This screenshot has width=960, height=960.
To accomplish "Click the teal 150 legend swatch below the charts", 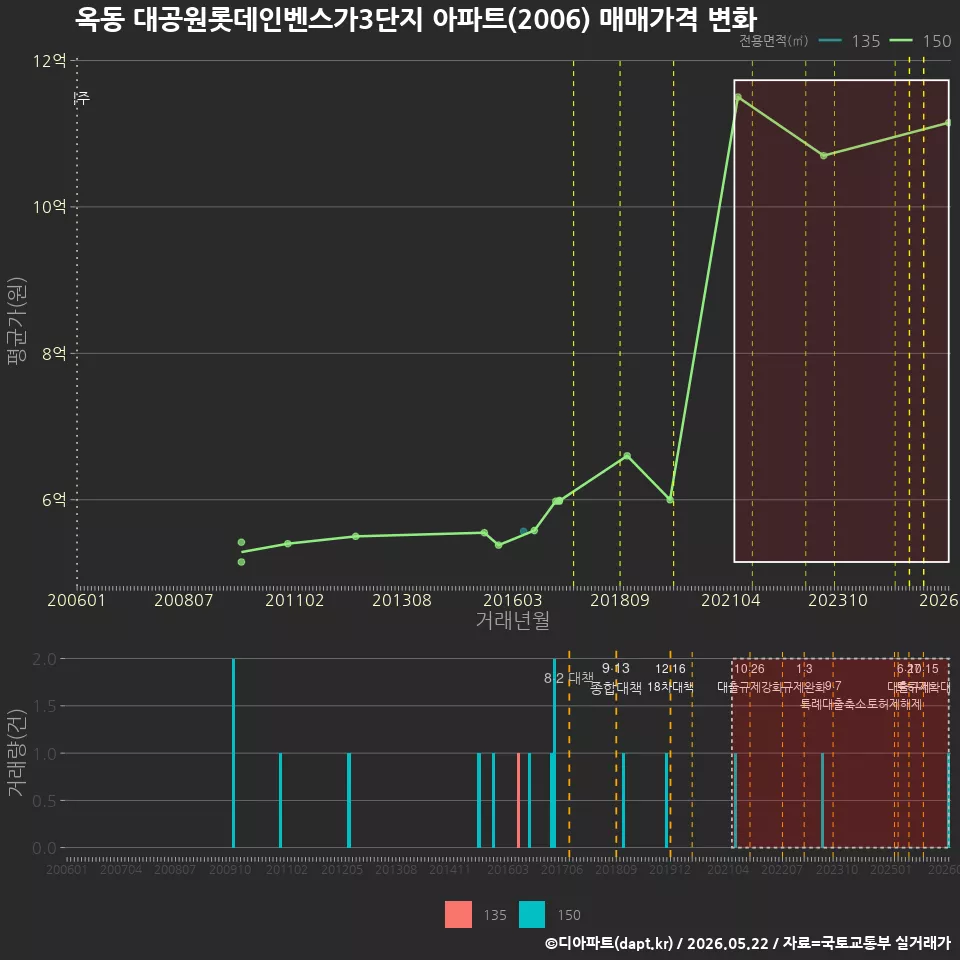I will [x=531, y=915].
